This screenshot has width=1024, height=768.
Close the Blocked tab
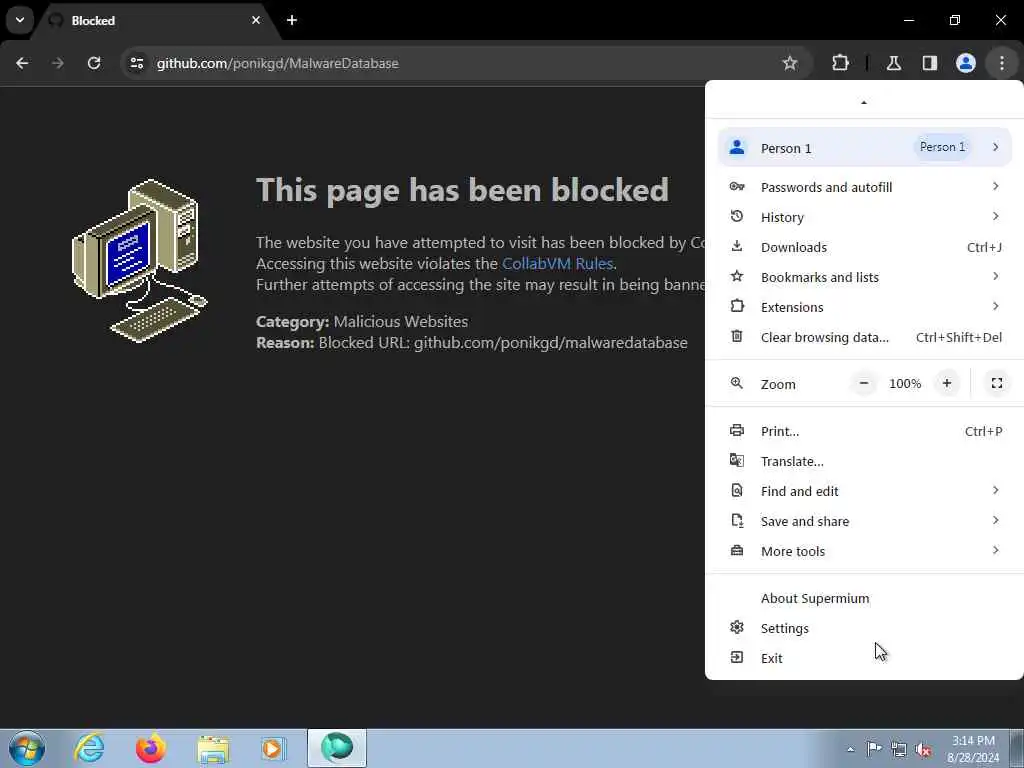tap(256, 20)
